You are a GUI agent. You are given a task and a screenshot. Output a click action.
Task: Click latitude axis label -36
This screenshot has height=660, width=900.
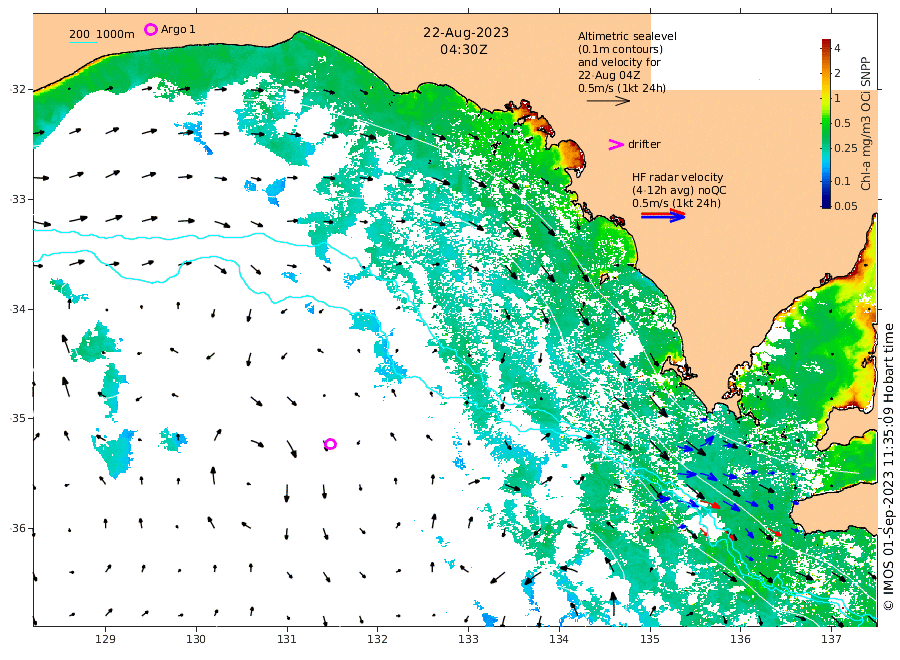[x=18, y=529]
